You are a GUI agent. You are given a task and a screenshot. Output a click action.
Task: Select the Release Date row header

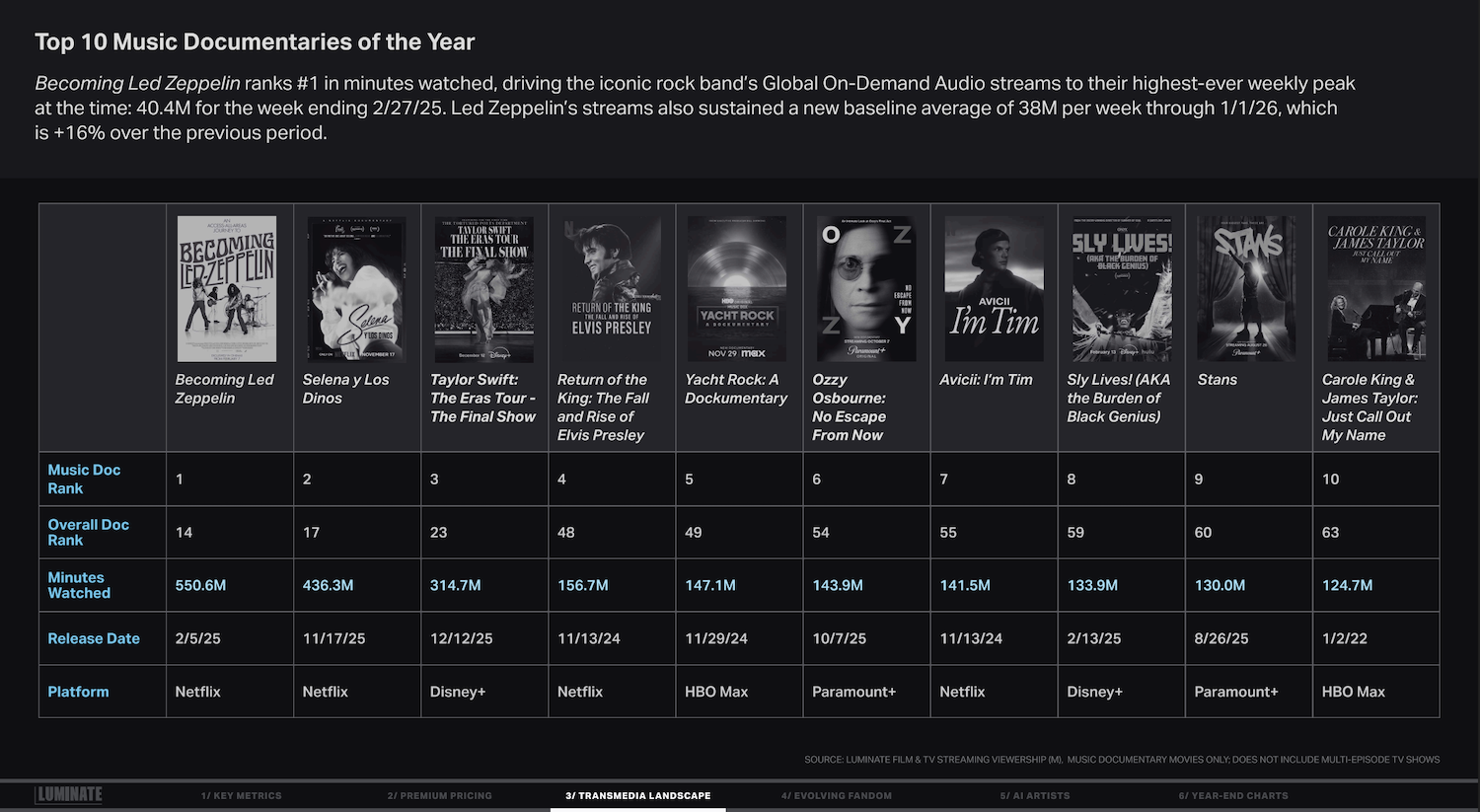[x=94, y=638]
